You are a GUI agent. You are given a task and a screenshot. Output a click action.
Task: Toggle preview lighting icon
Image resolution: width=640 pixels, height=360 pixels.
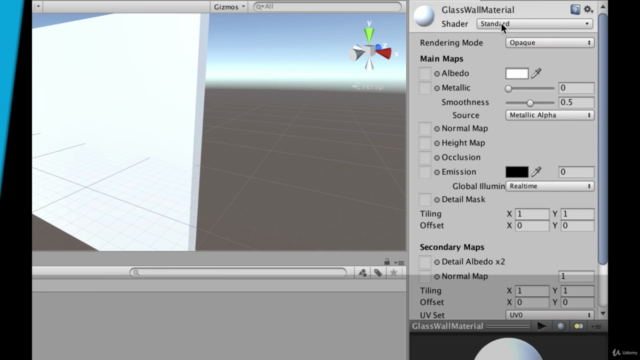point(578,326)
